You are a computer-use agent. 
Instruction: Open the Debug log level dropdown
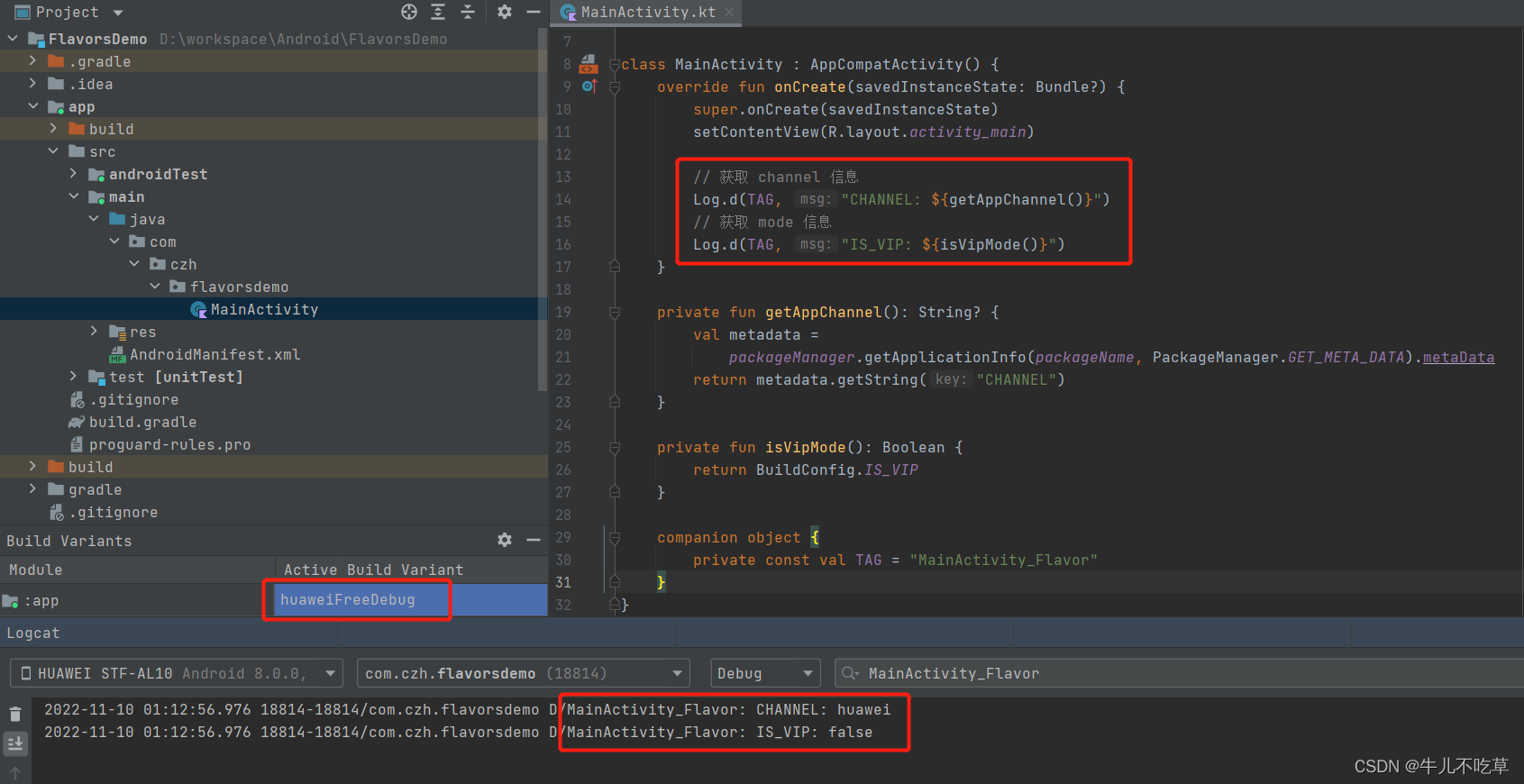click(764, 673)
